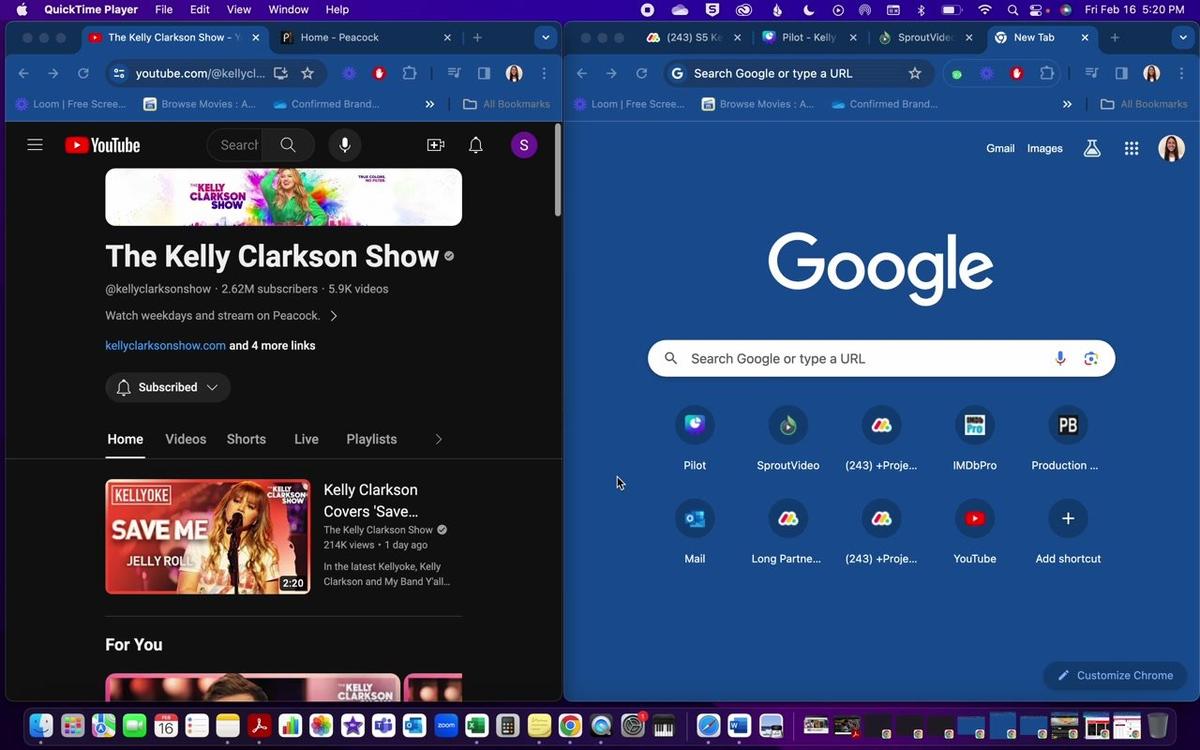Open Spotlight search in menu bar

1013,10
